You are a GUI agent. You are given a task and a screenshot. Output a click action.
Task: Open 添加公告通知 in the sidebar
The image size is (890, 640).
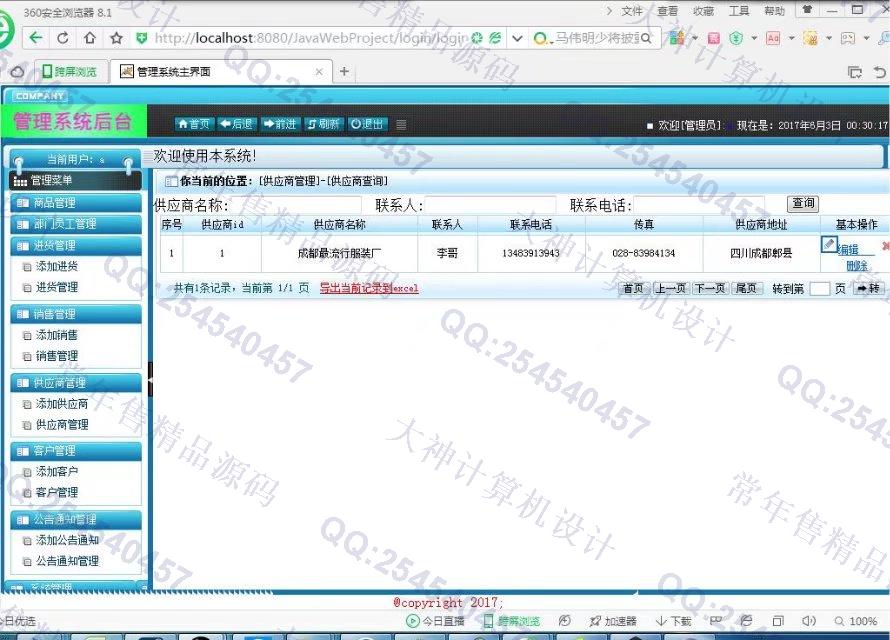coord(67,540)
